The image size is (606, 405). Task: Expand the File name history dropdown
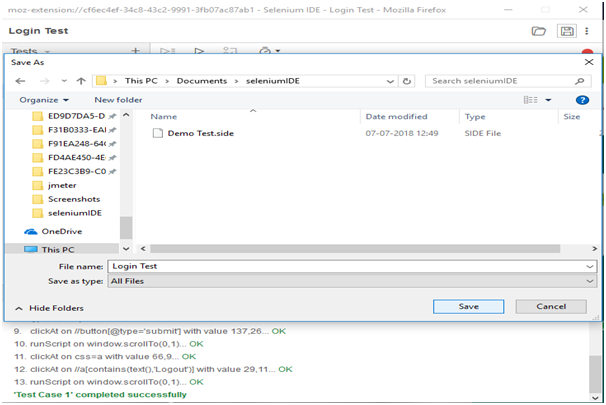(590, 267)
